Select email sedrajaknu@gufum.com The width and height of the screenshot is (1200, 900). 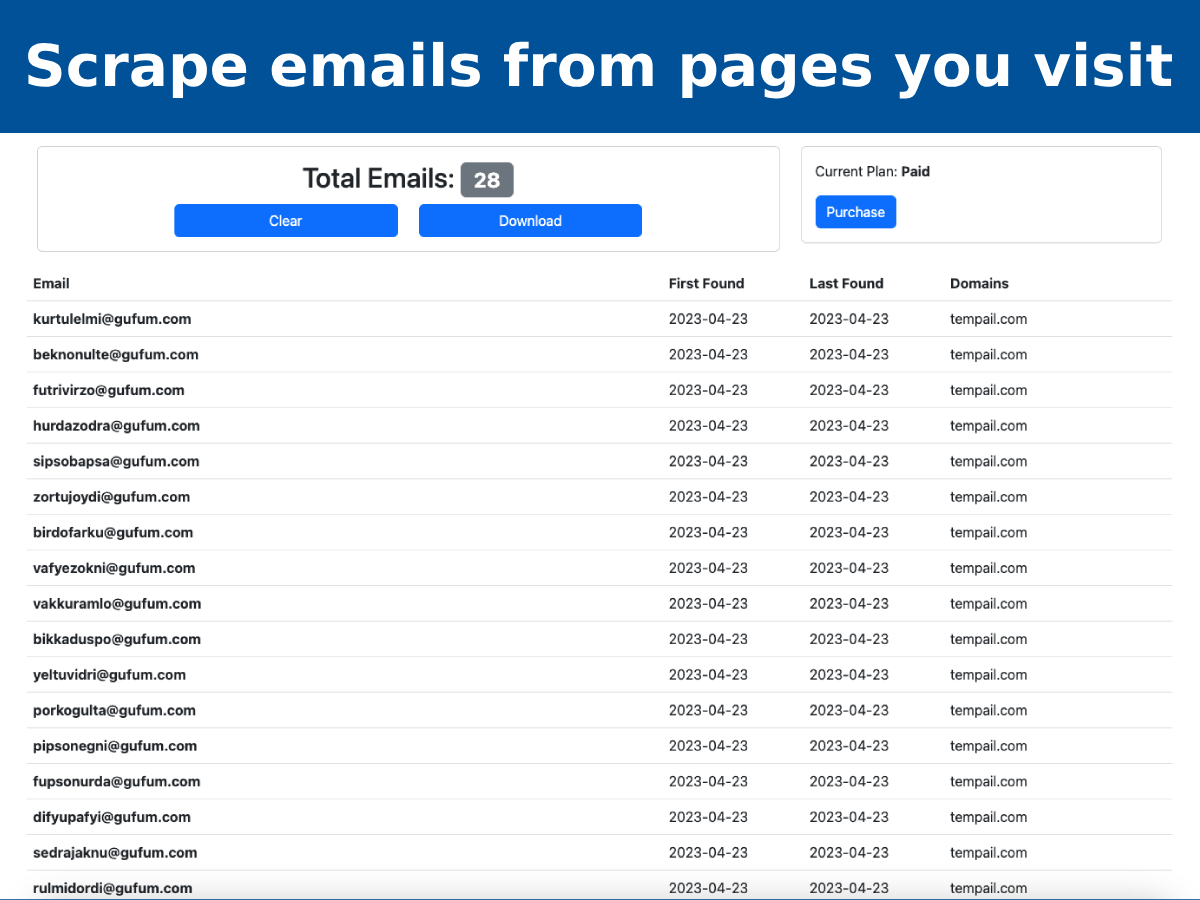[x=115, y=853]
